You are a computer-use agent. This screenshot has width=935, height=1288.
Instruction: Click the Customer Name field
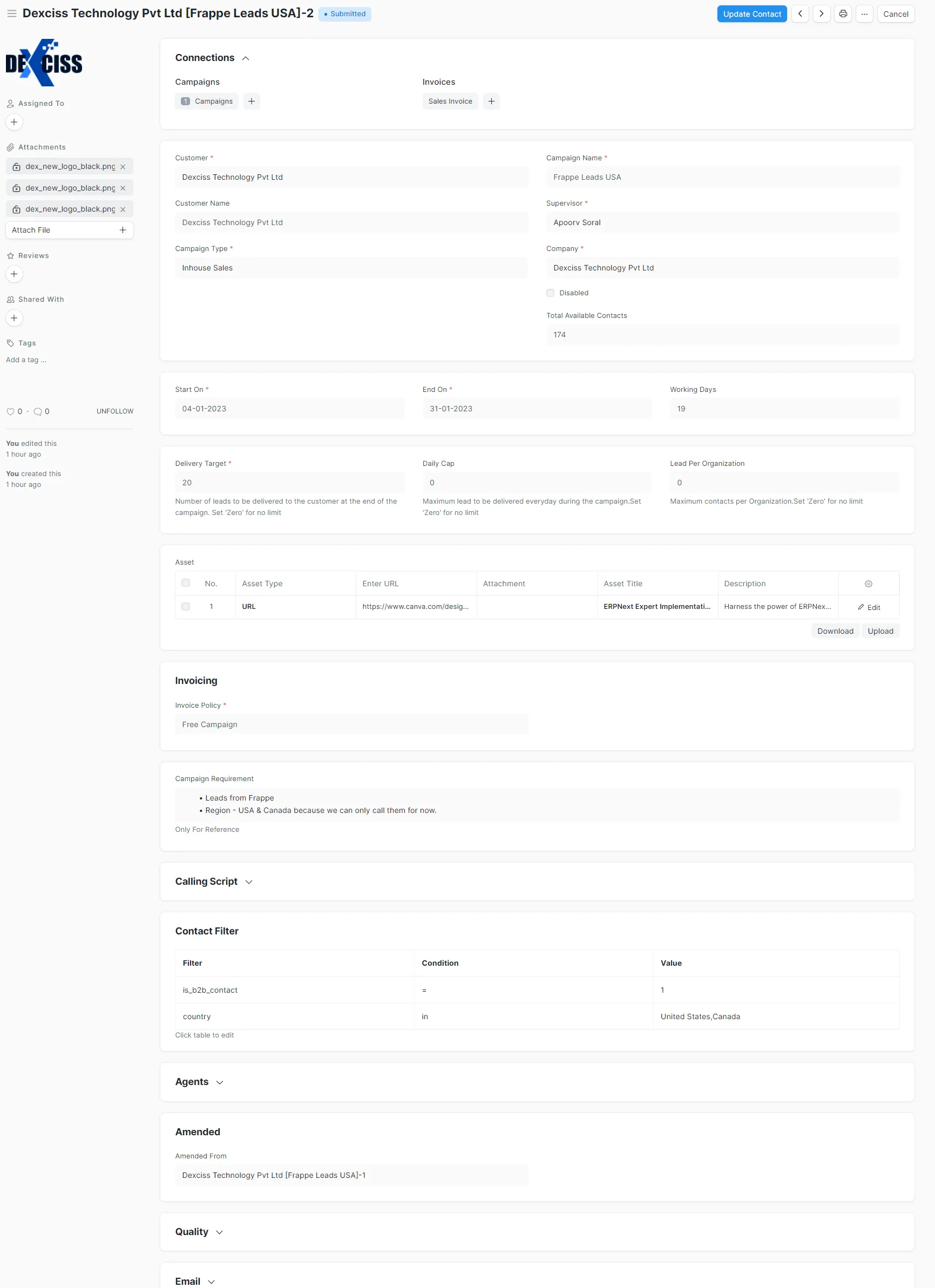pos(351,222)
